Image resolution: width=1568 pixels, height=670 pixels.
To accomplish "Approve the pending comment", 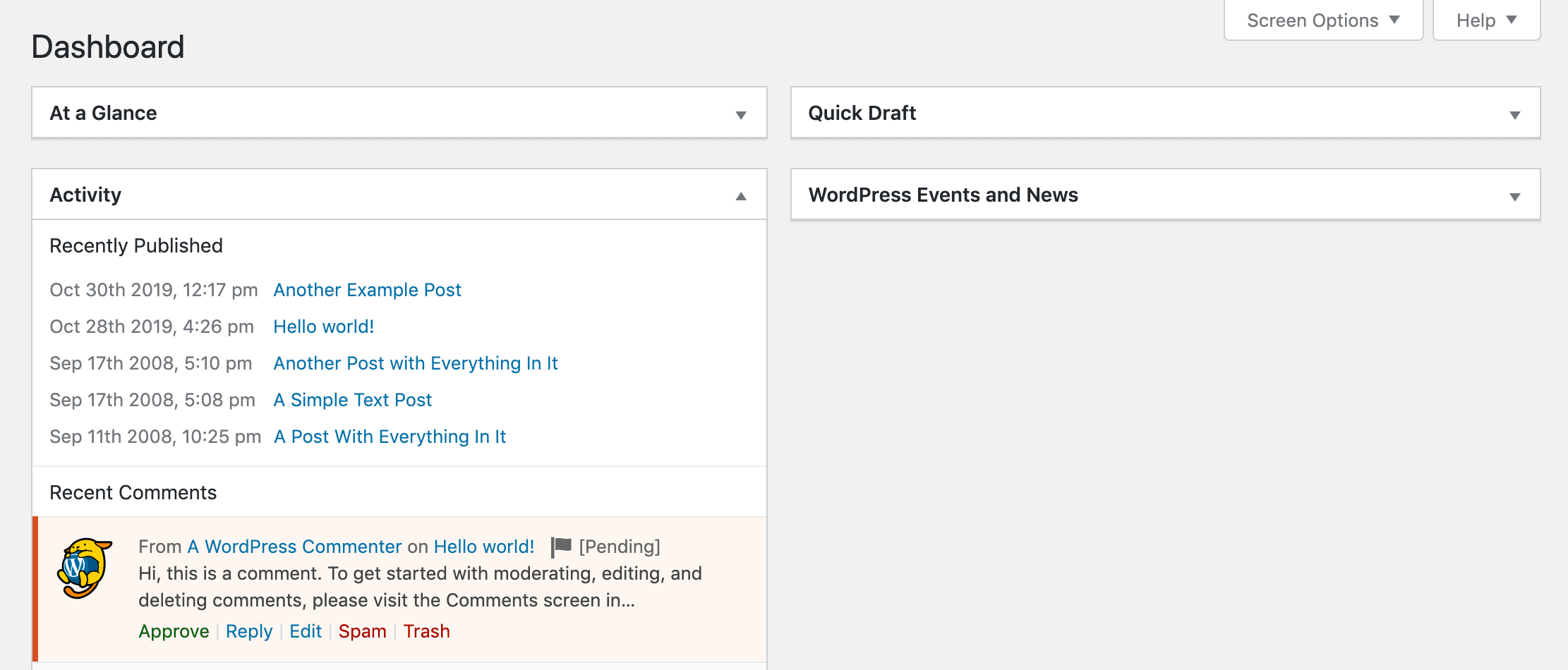I will (x=174, y=631).
